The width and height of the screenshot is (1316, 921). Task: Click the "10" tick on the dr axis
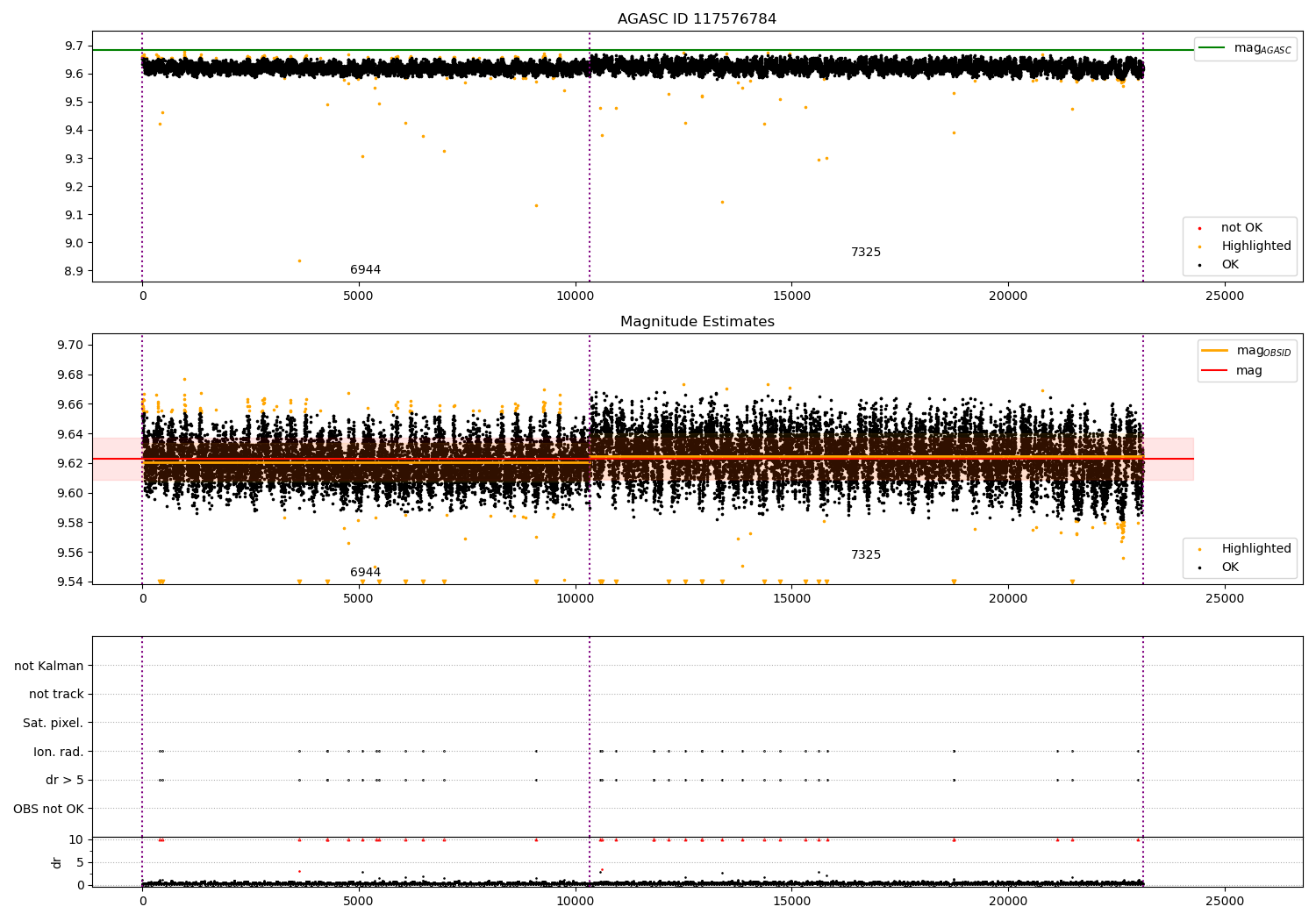coord(76,839)
